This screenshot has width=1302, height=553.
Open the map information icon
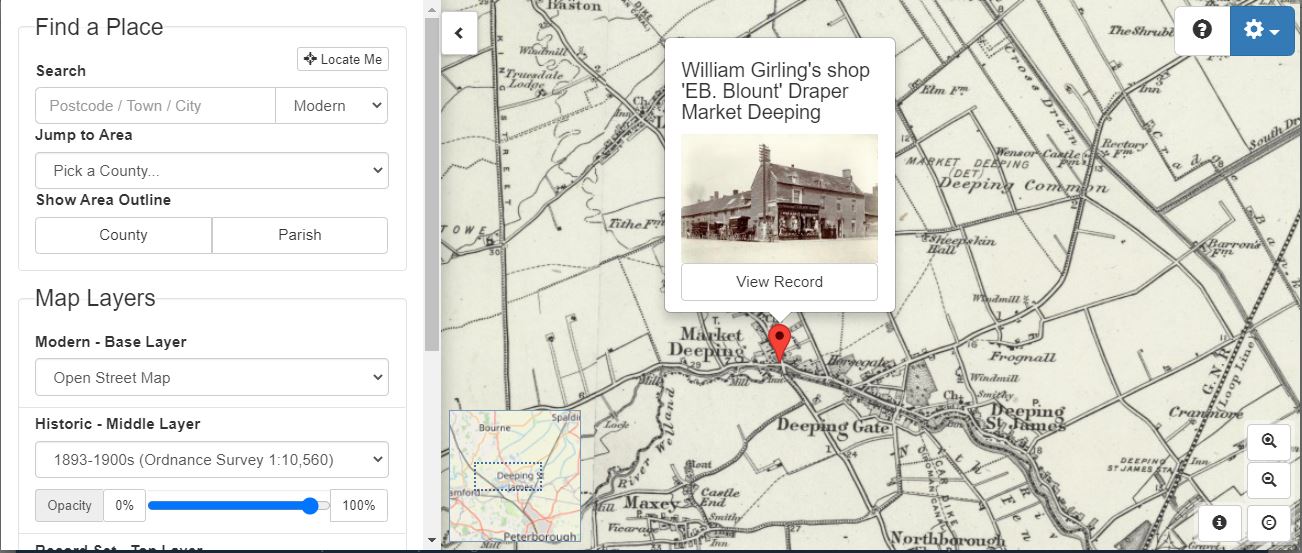pos(1219,522)
